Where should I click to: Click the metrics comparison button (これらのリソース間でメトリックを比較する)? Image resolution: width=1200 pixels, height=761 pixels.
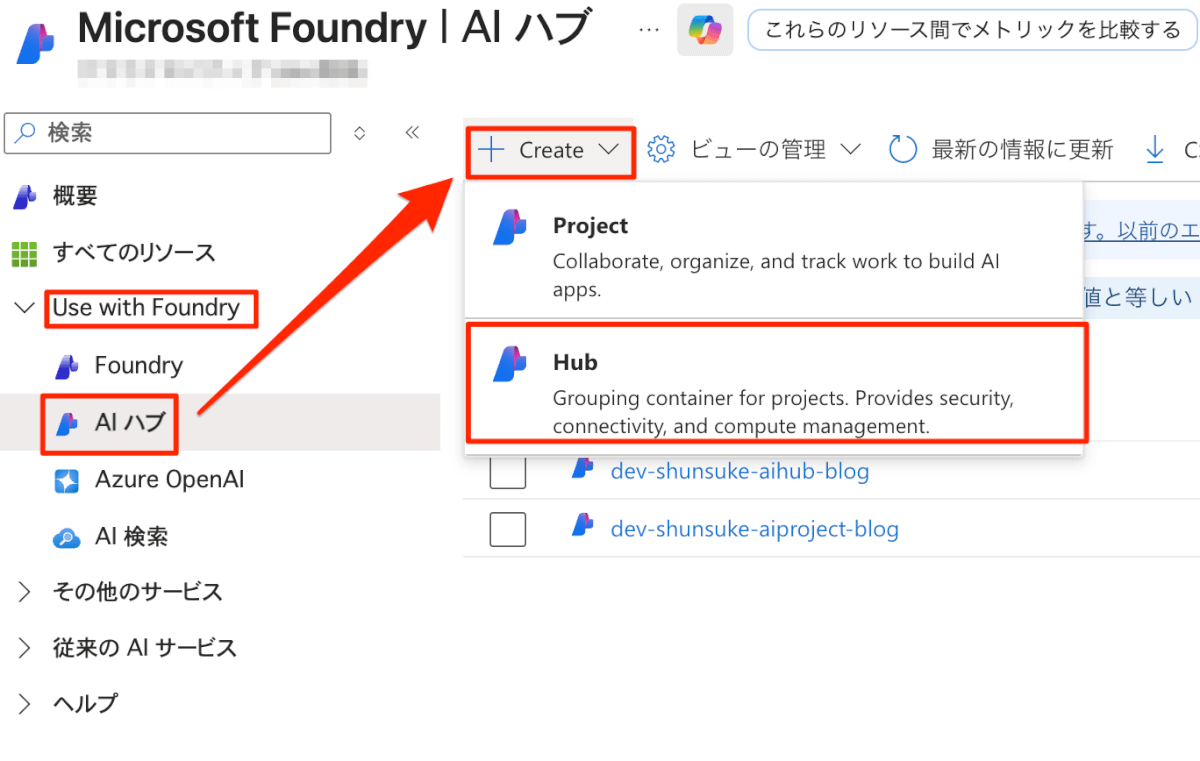click(x=972, y=31)
